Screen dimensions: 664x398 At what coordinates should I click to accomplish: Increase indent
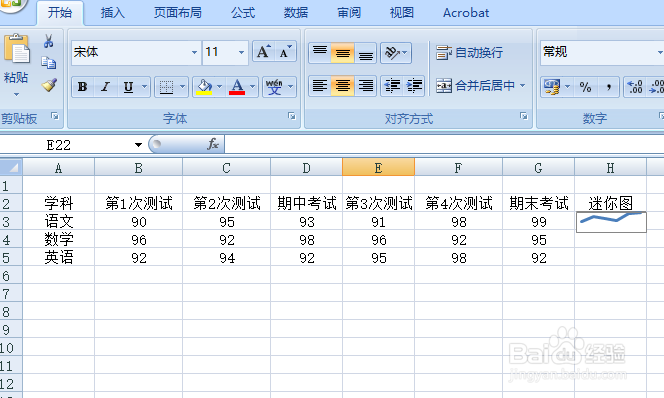tap(414, 86)
